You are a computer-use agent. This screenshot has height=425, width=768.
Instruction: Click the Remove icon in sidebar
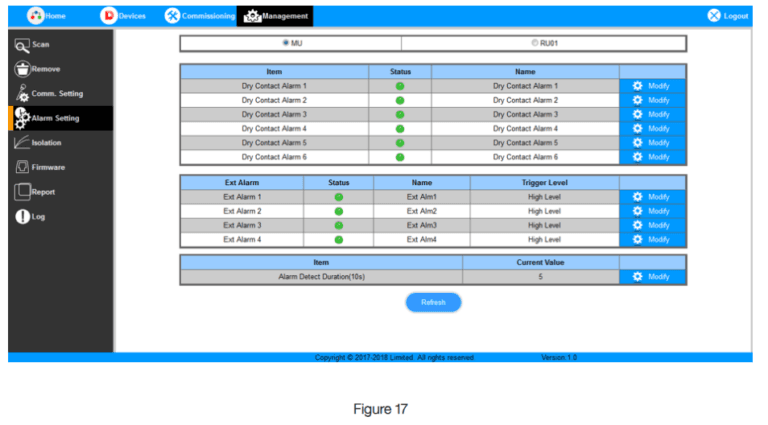click(21, 69)
